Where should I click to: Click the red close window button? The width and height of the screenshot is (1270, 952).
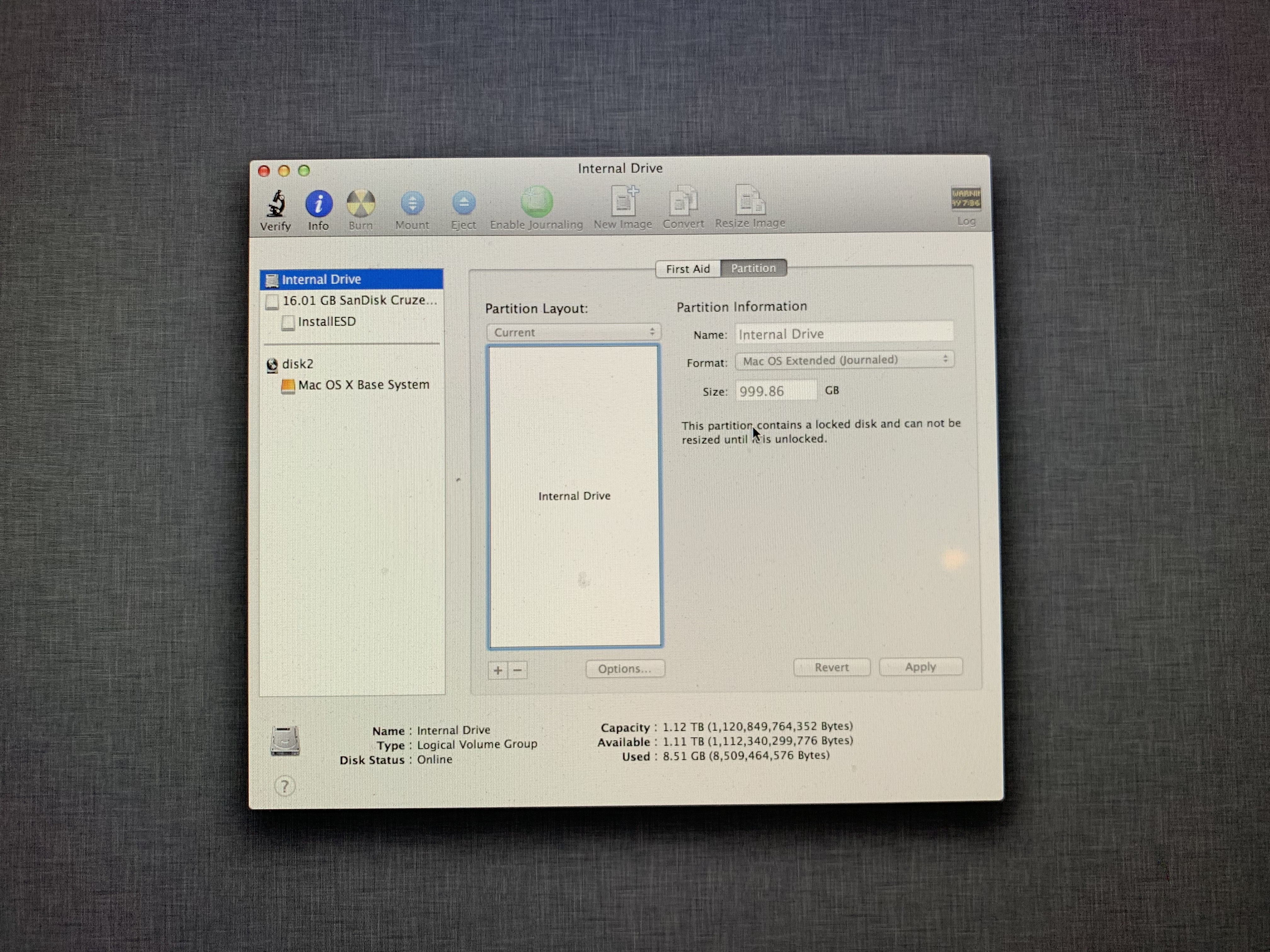264,171
